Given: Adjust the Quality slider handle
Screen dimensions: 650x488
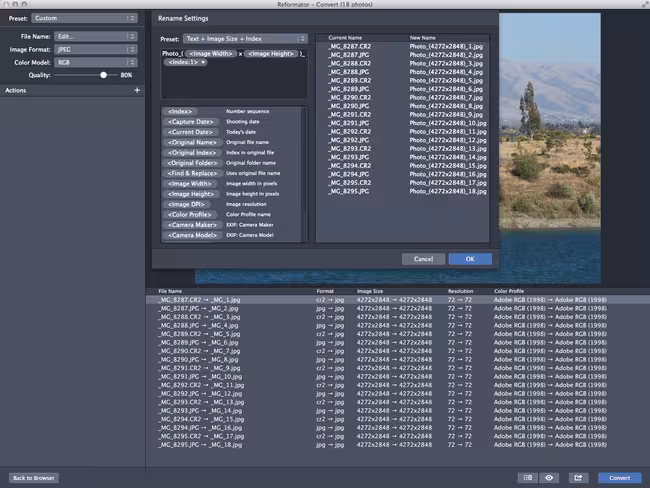Looking at the screenshot, I should click(x=103, y=75).
